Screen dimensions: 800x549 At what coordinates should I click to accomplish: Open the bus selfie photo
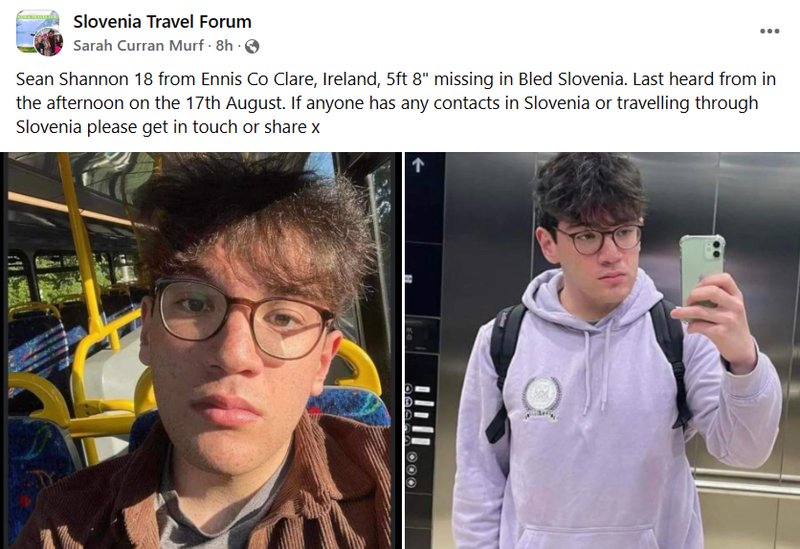pos(201,351)
